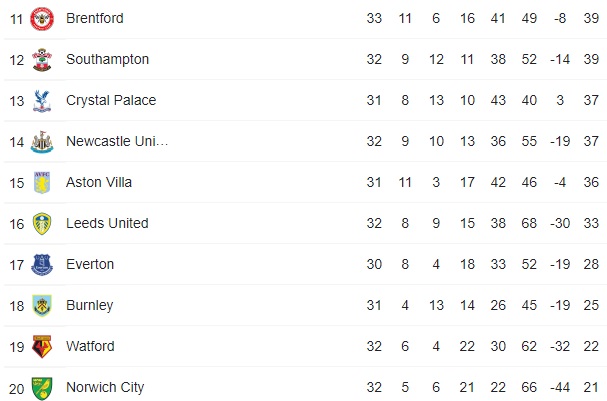Click the Watford club crest icon
The image size is (607, 401).
41,347
